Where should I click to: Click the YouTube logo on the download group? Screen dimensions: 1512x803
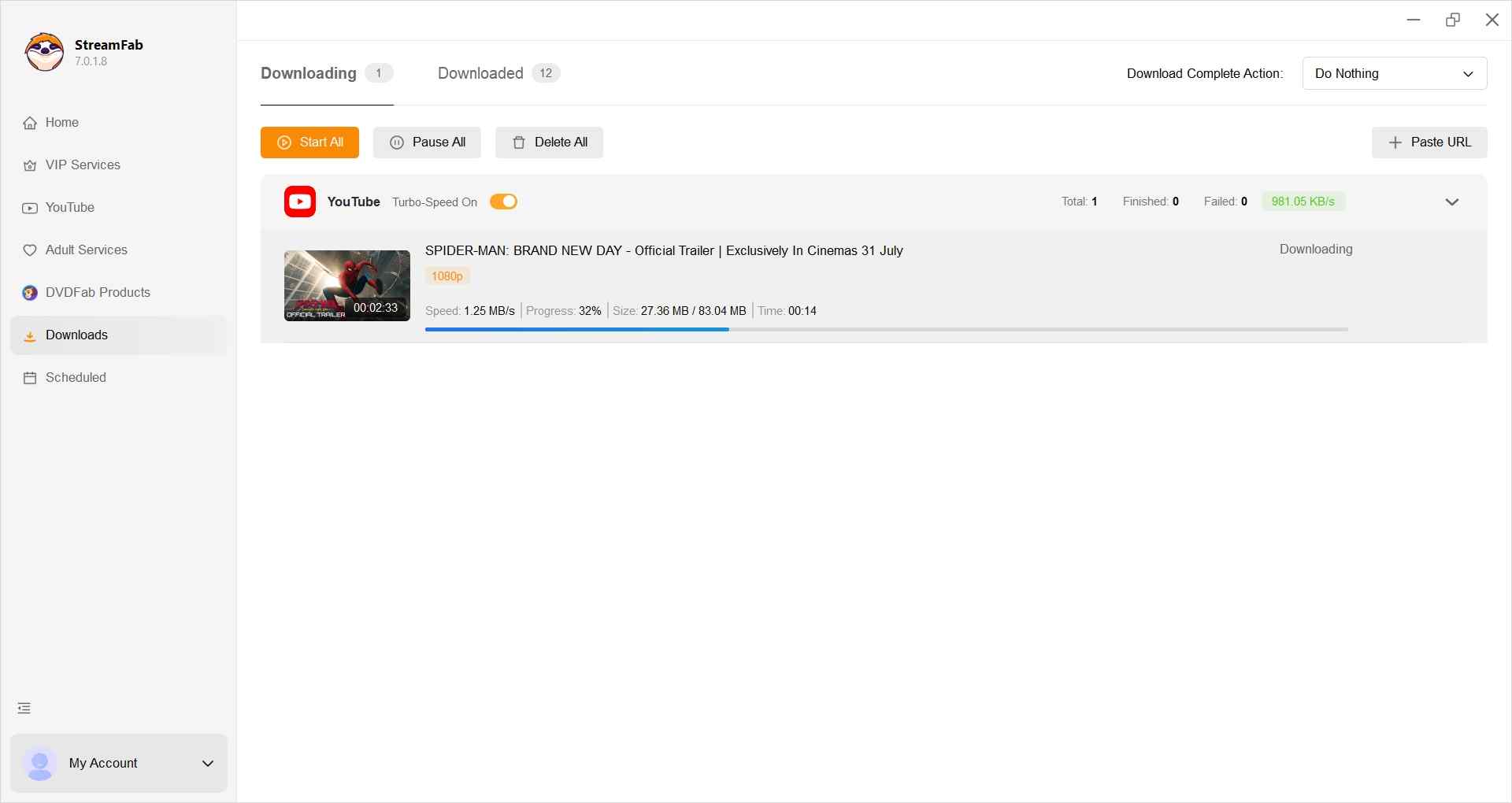(299, 202)
